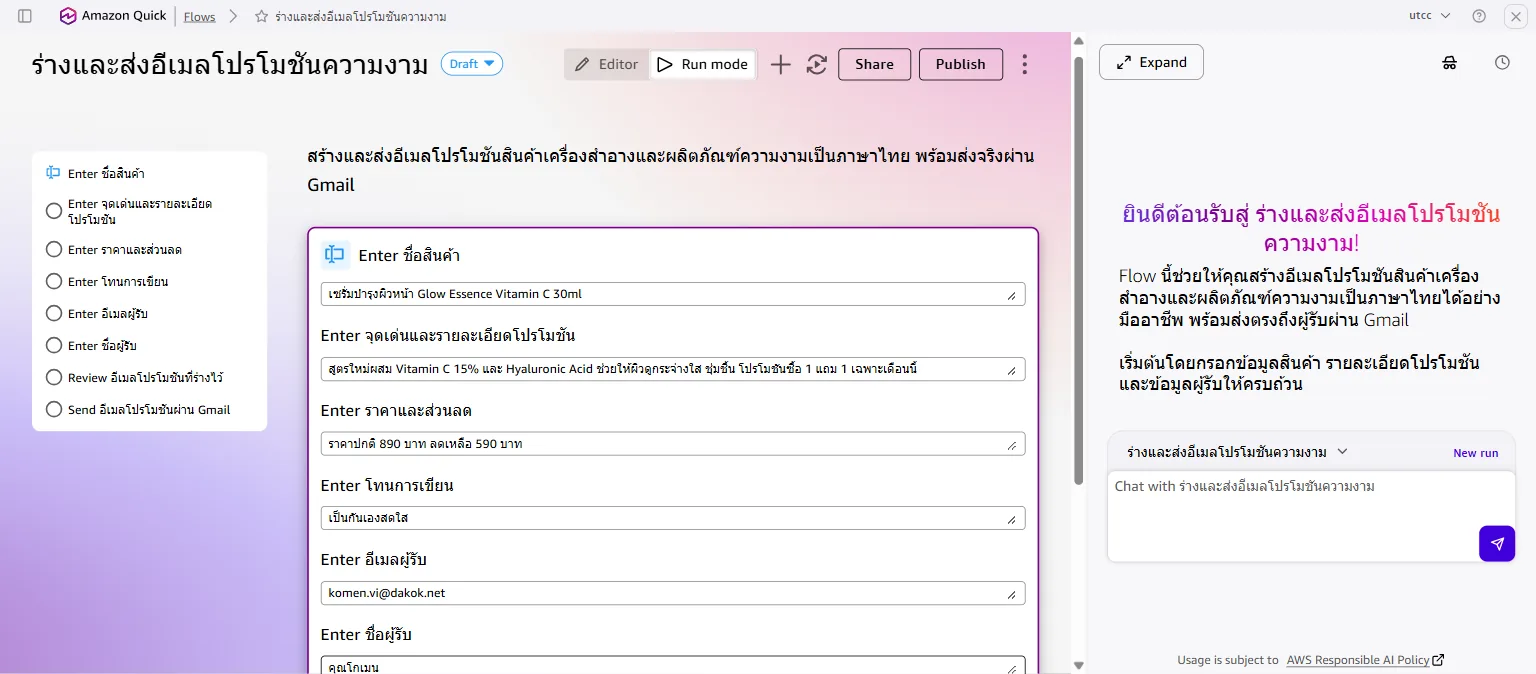Screen dimensions: 1536x674
Task: Select step Enter ชื่อผู้รับ radio
Action: click(54, 345)
